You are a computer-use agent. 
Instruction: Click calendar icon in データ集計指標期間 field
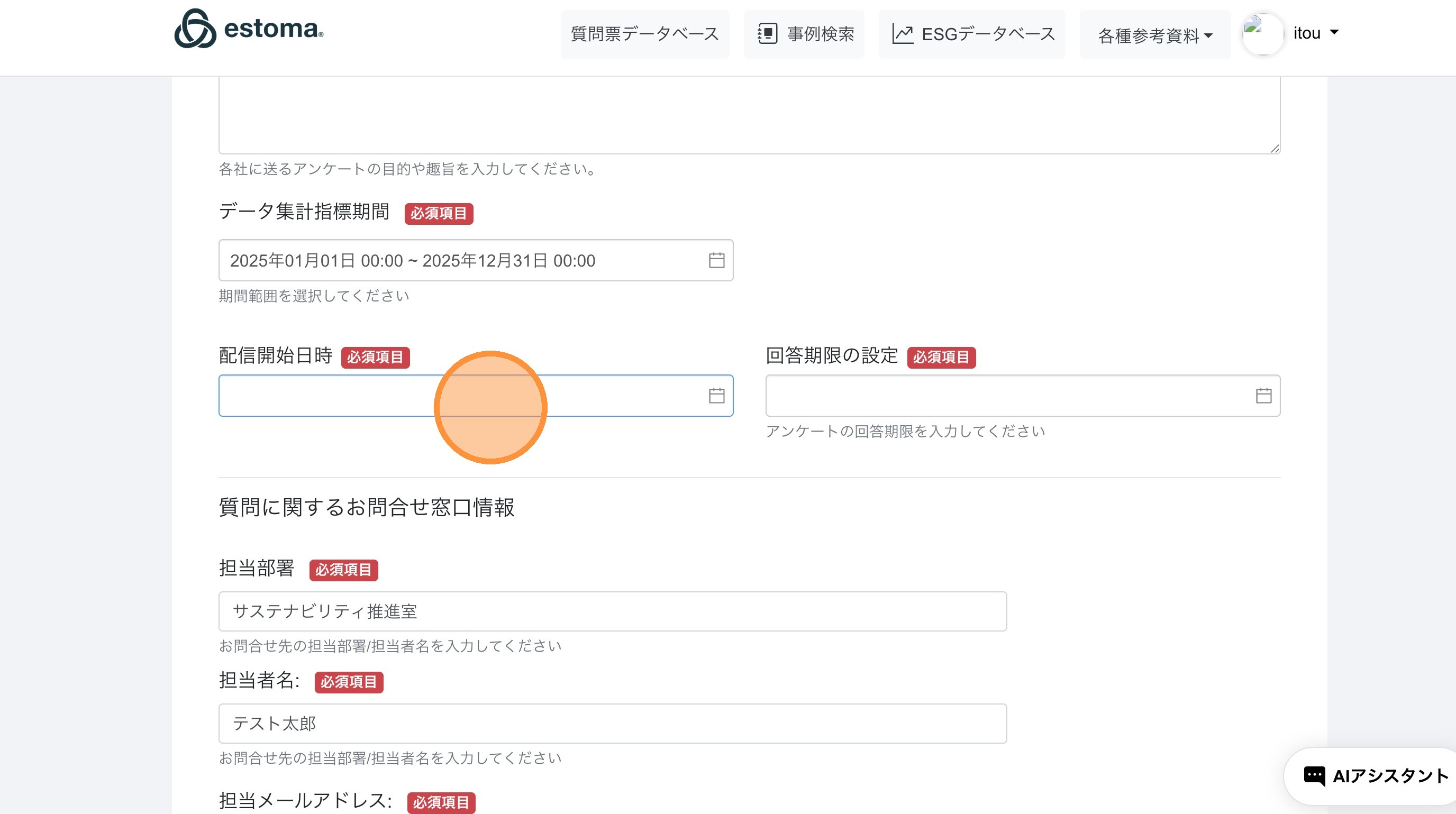point(716,260)
